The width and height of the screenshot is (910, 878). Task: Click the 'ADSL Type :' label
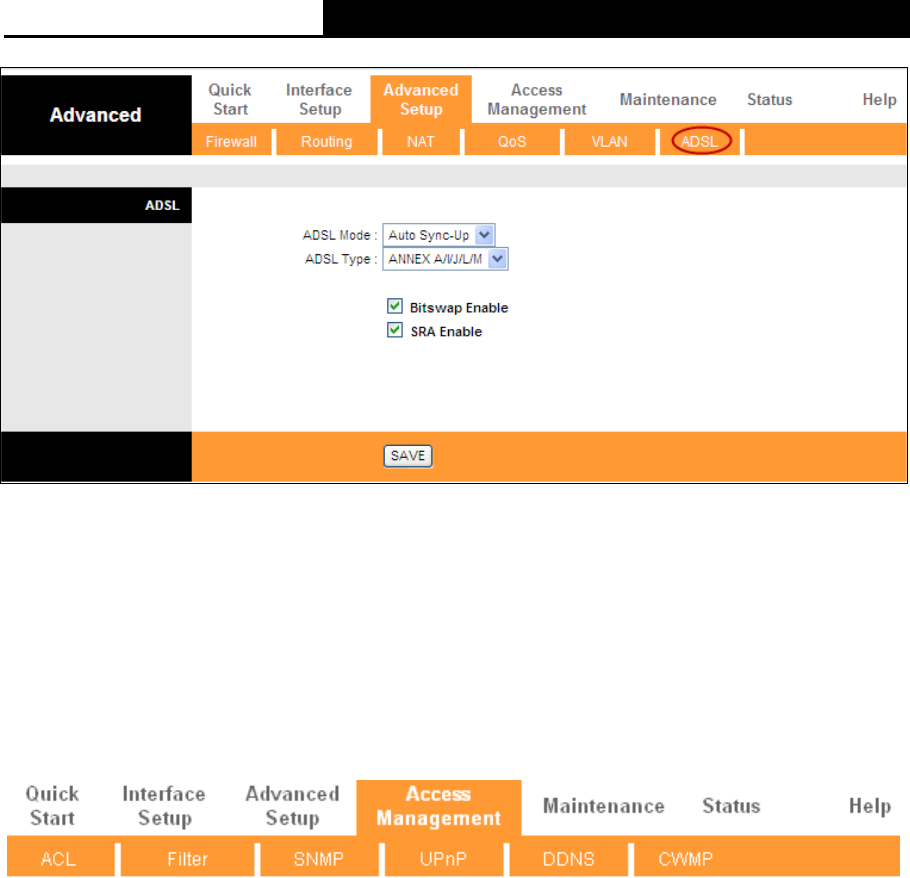point(341,259)
